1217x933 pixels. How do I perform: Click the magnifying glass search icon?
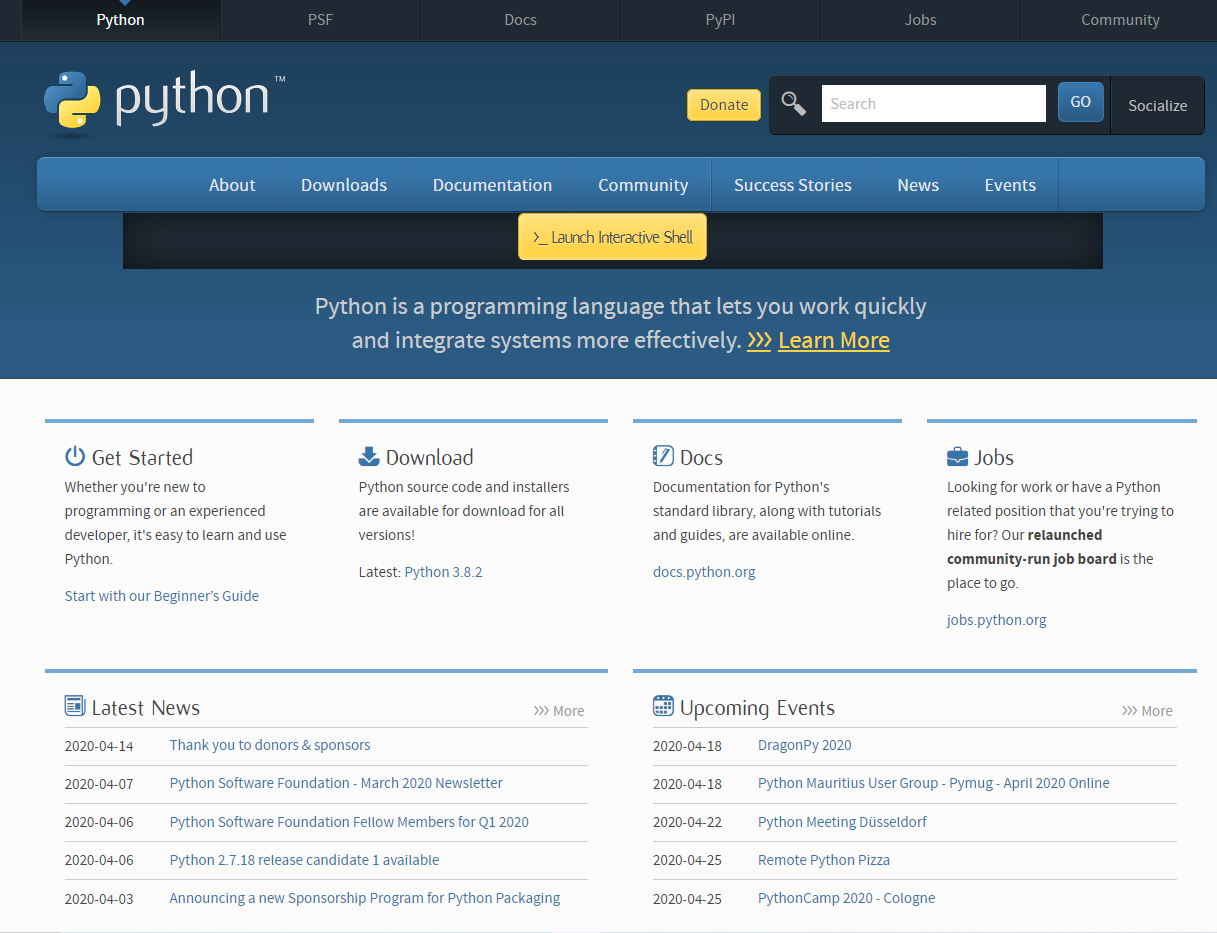794,103
